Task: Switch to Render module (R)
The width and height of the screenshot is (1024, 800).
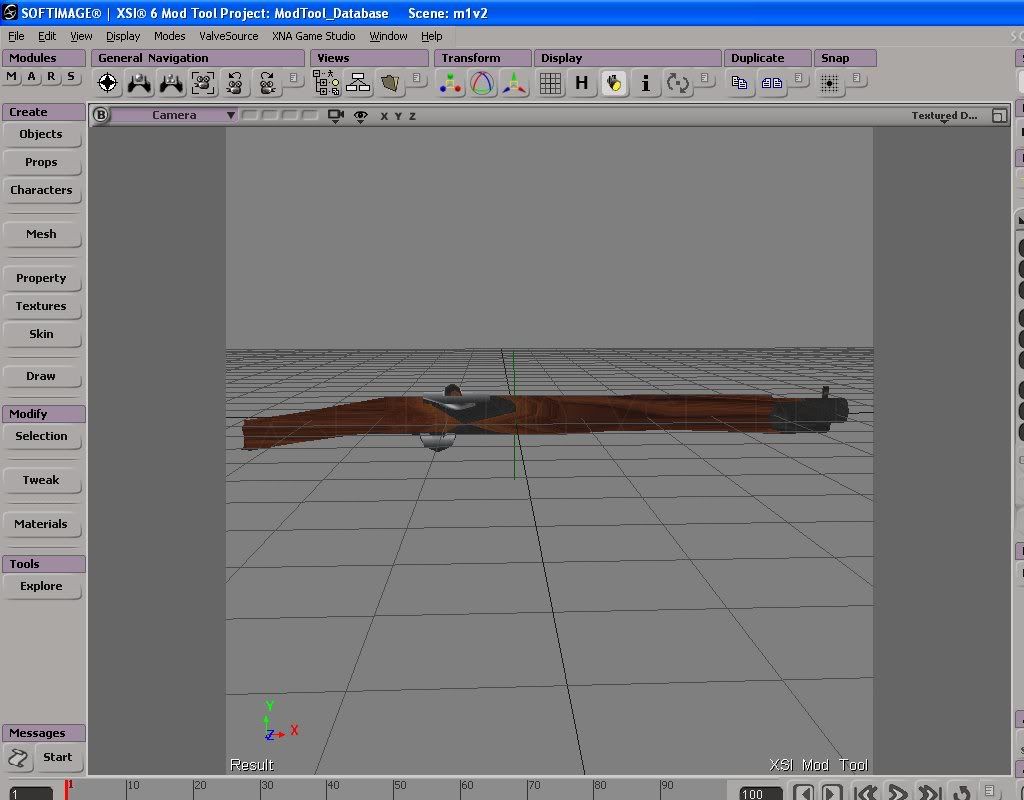Action: click(51, 77)
